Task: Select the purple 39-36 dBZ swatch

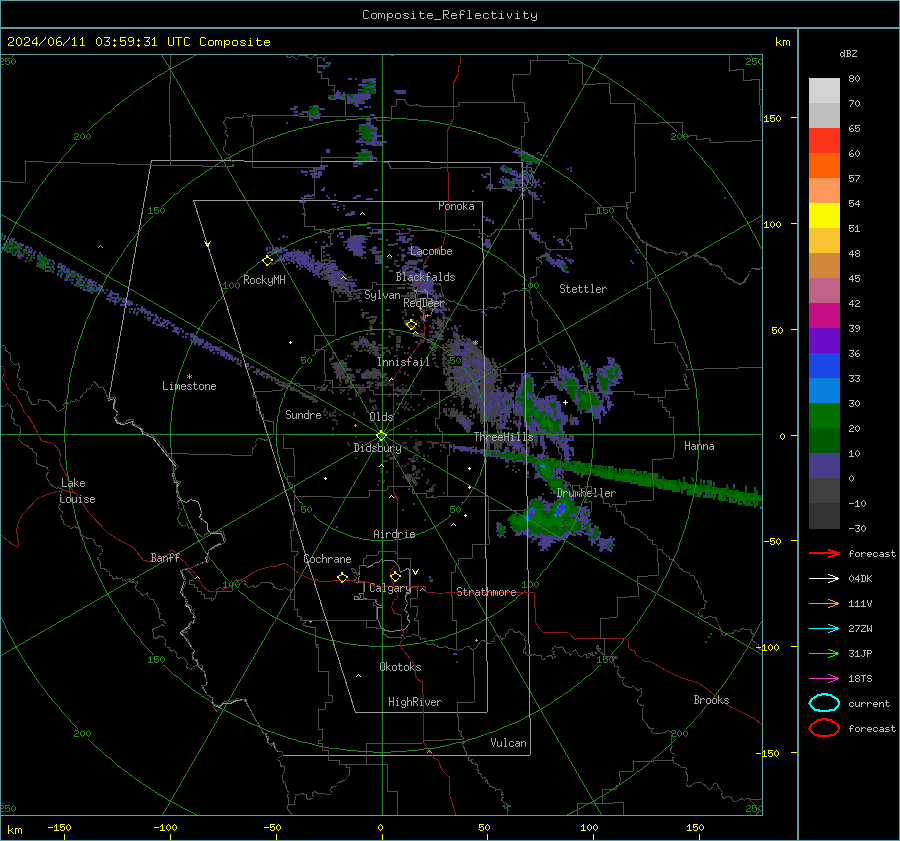Action: click(824, 341)
